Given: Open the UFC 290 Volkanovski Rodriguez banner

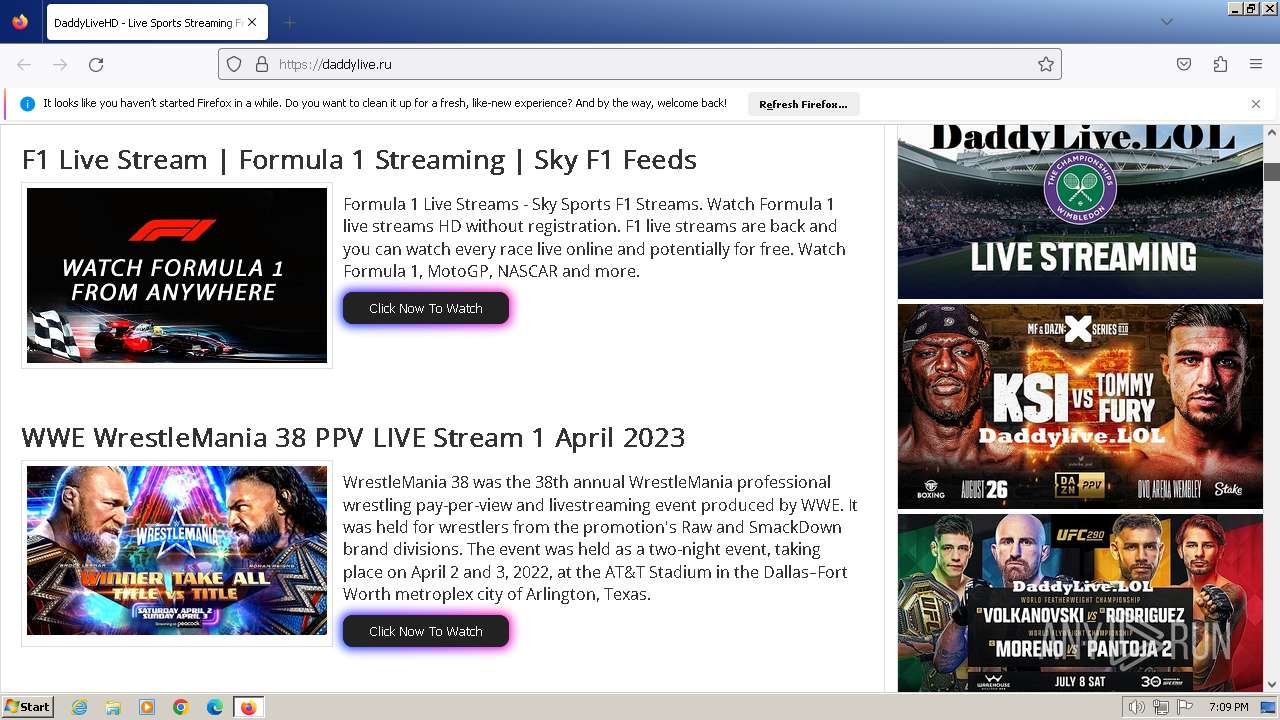Looking at the screenshot, I should point(1080,602).
